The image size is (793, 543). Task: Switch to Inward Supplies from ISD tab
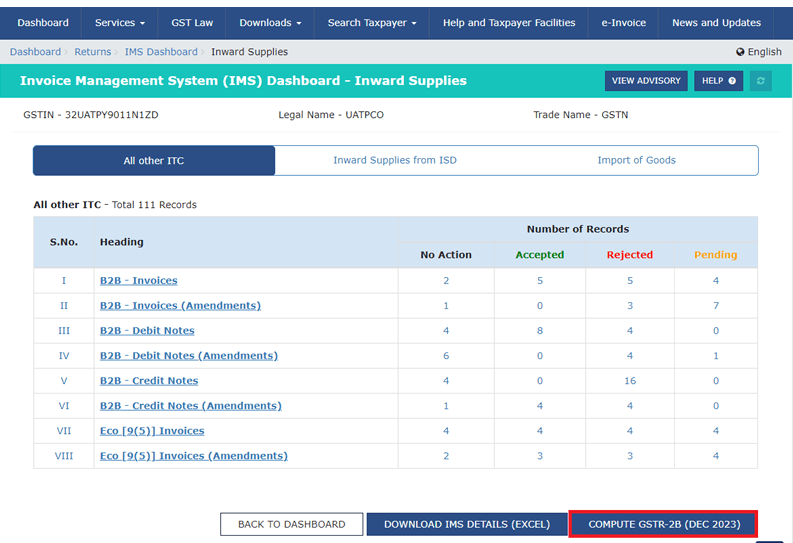coord(394,160)
